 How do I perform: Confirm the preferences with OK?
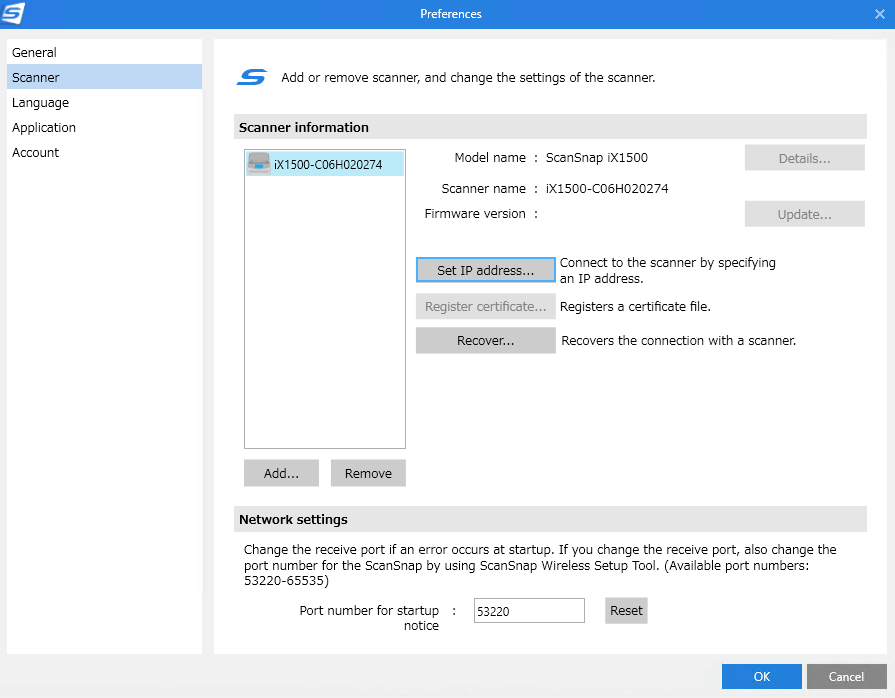click(761, 677)
